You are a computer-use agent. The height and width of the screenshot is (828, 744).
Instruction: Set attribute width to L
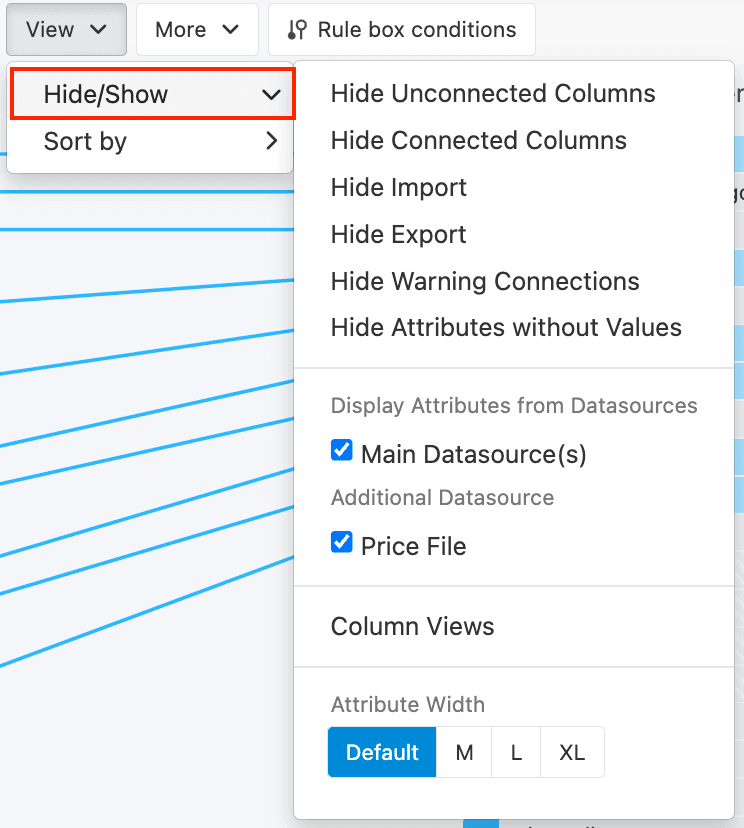(516, 753)
